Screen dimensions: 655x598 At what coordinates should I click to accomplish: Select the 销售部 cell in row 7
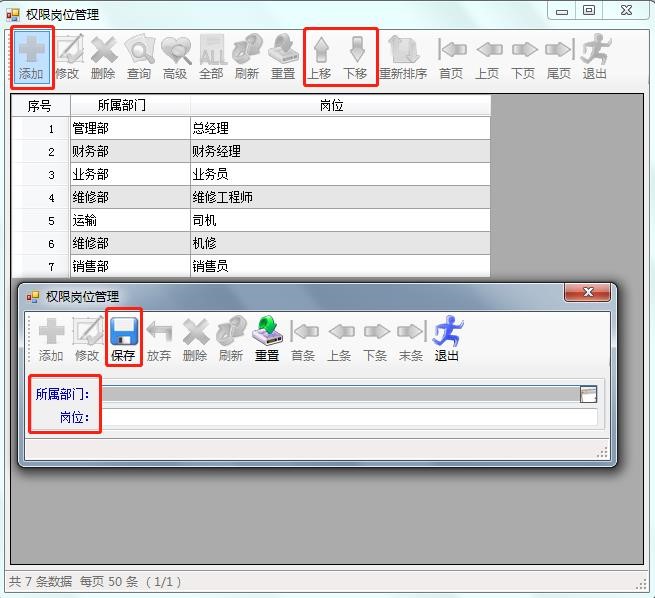[130, 266]
